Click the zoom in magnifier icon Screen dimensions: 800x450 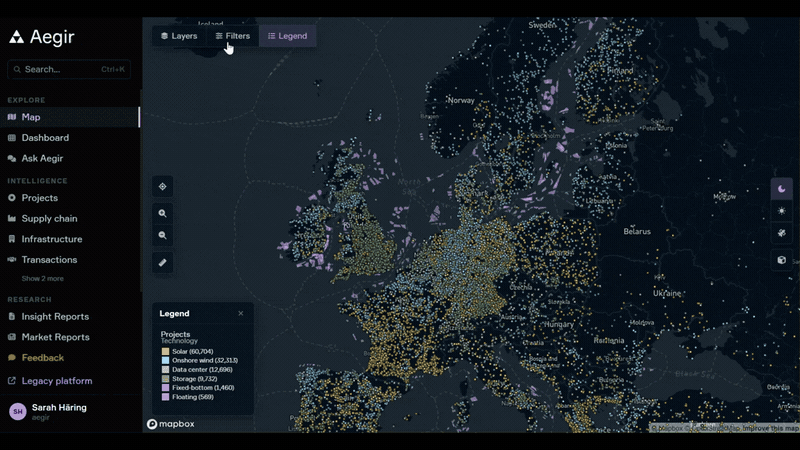[x=162, y=213]
